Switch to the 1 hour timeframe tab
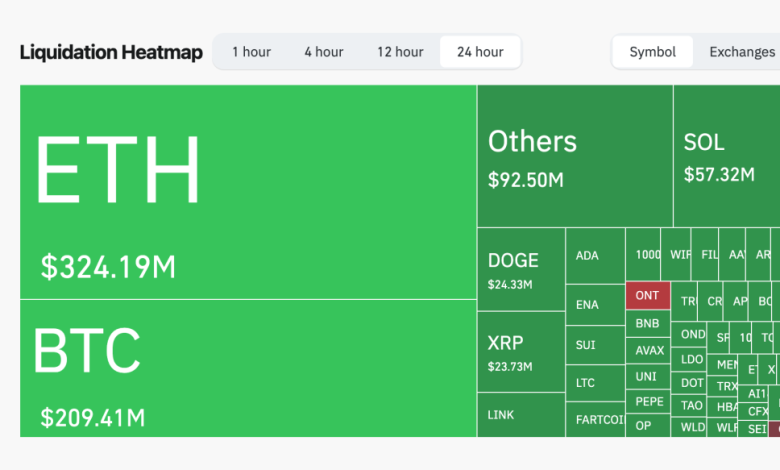 pyautogui.click(x=252, y=52)
